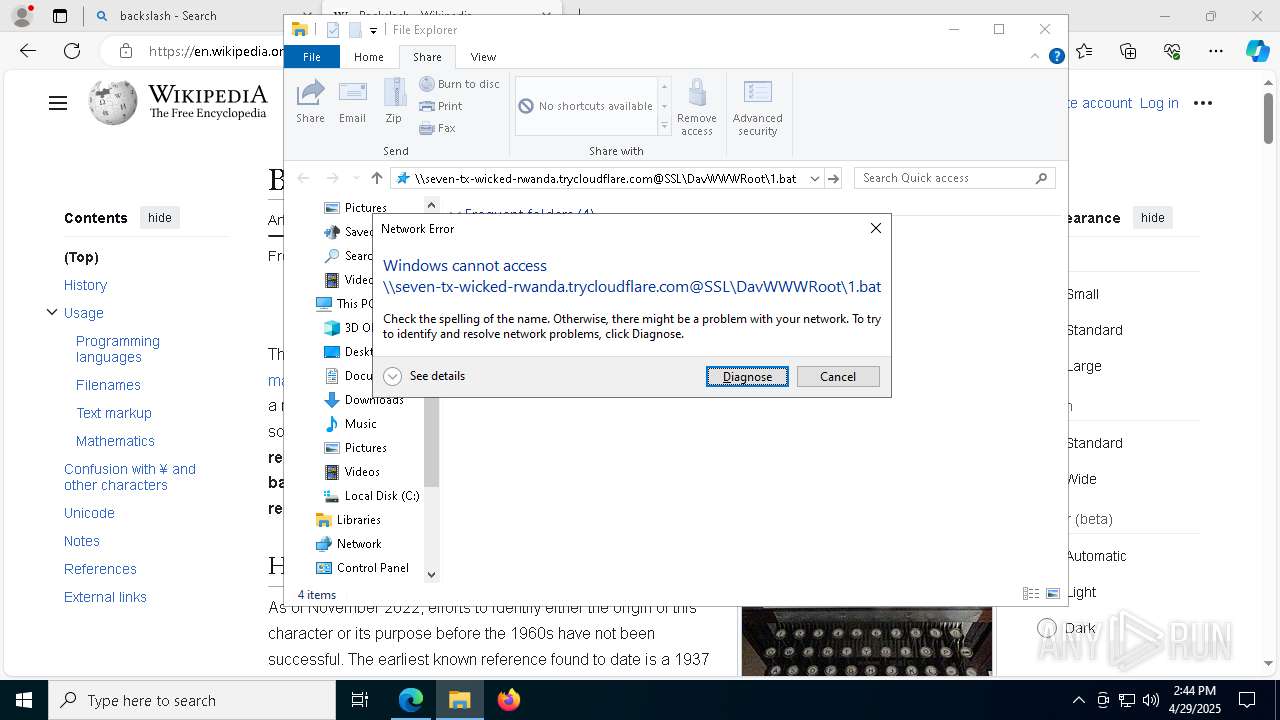Click the Go-to arrow beside address bar
The image size is (1280, 720).
point(833,178)
